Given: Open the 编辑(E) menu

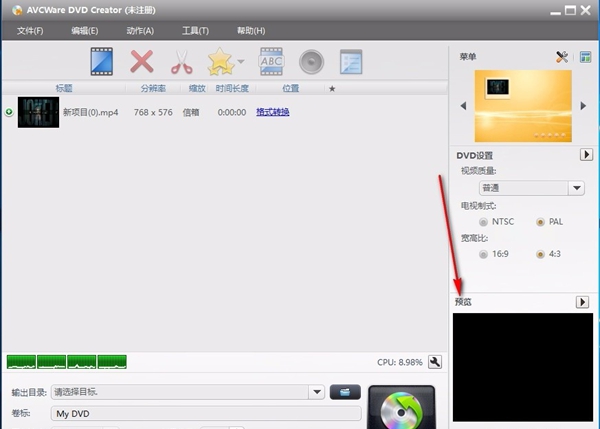Looking at the screenshot, I should [85, 31].
